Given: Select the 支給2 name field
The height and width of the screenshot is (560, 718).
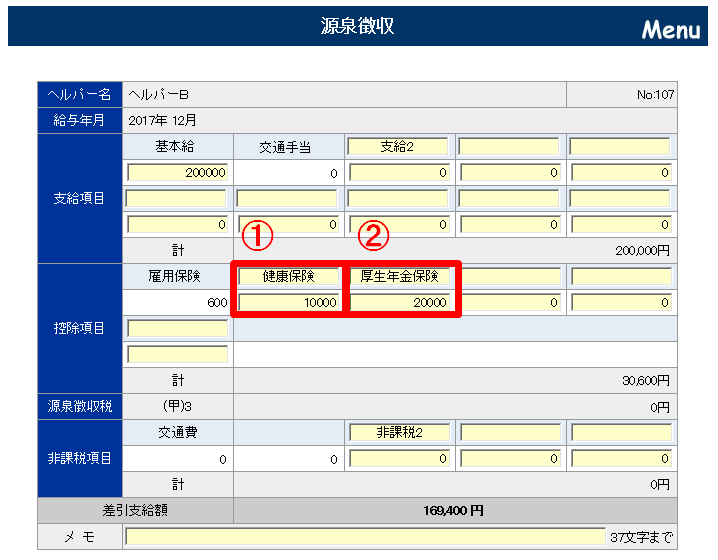Looking at the screenshot, I should tap(398, 146).
